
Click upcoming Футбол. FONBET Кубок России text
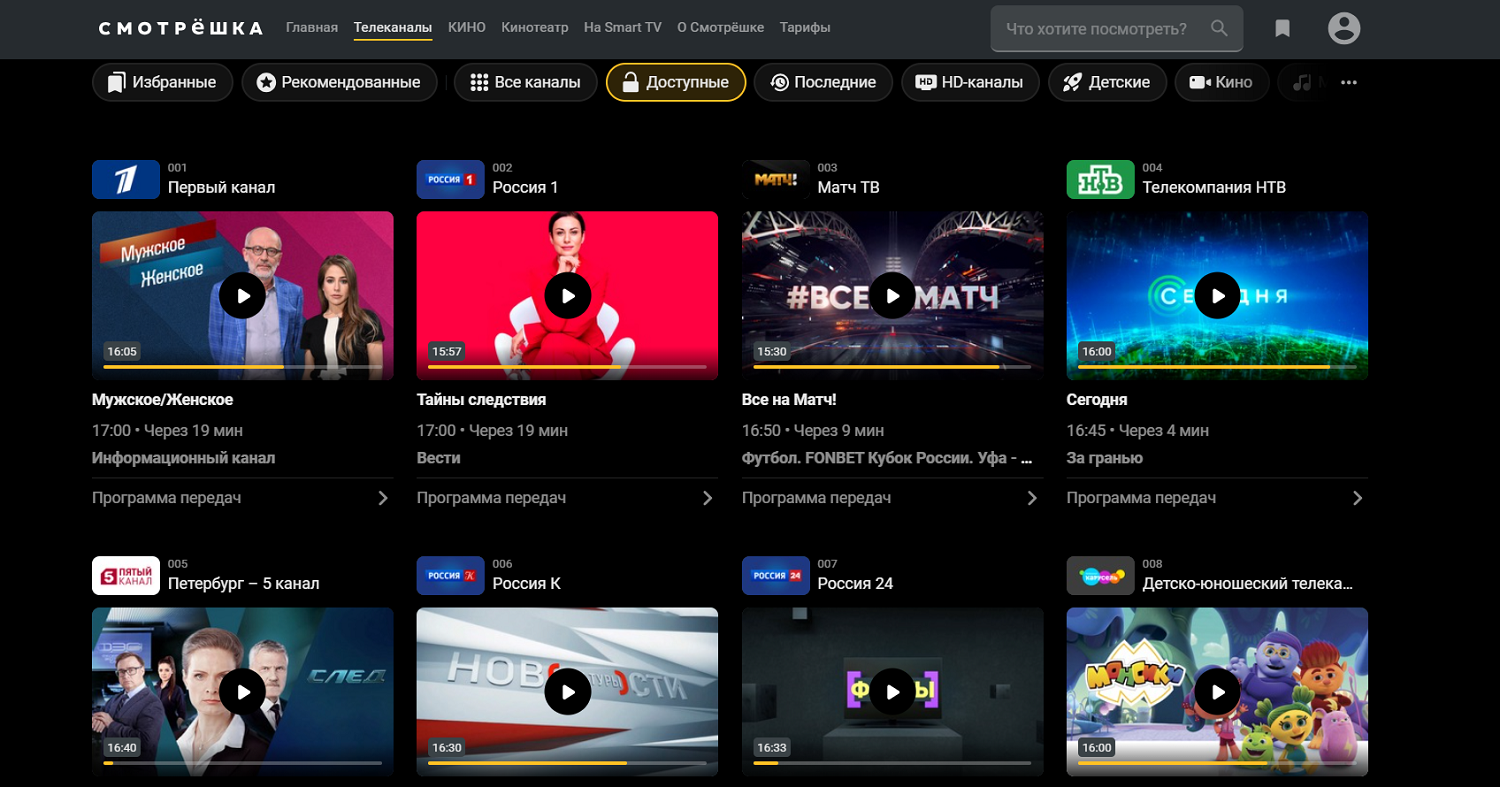pyautogui.click(x=887, y=458)
